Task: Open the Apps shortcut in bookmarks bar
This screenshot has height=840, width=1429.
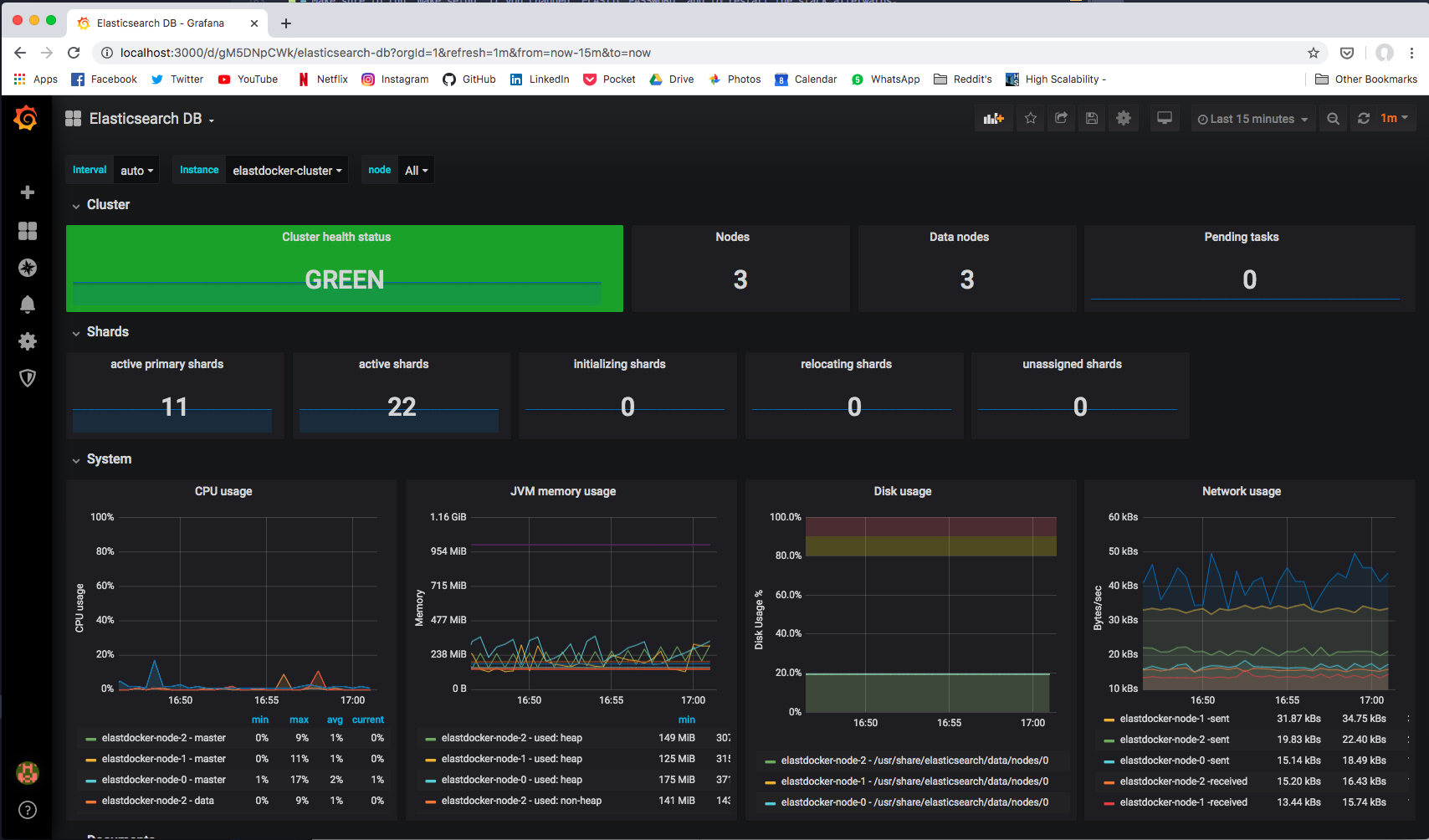Action: (x=36, y=79)
